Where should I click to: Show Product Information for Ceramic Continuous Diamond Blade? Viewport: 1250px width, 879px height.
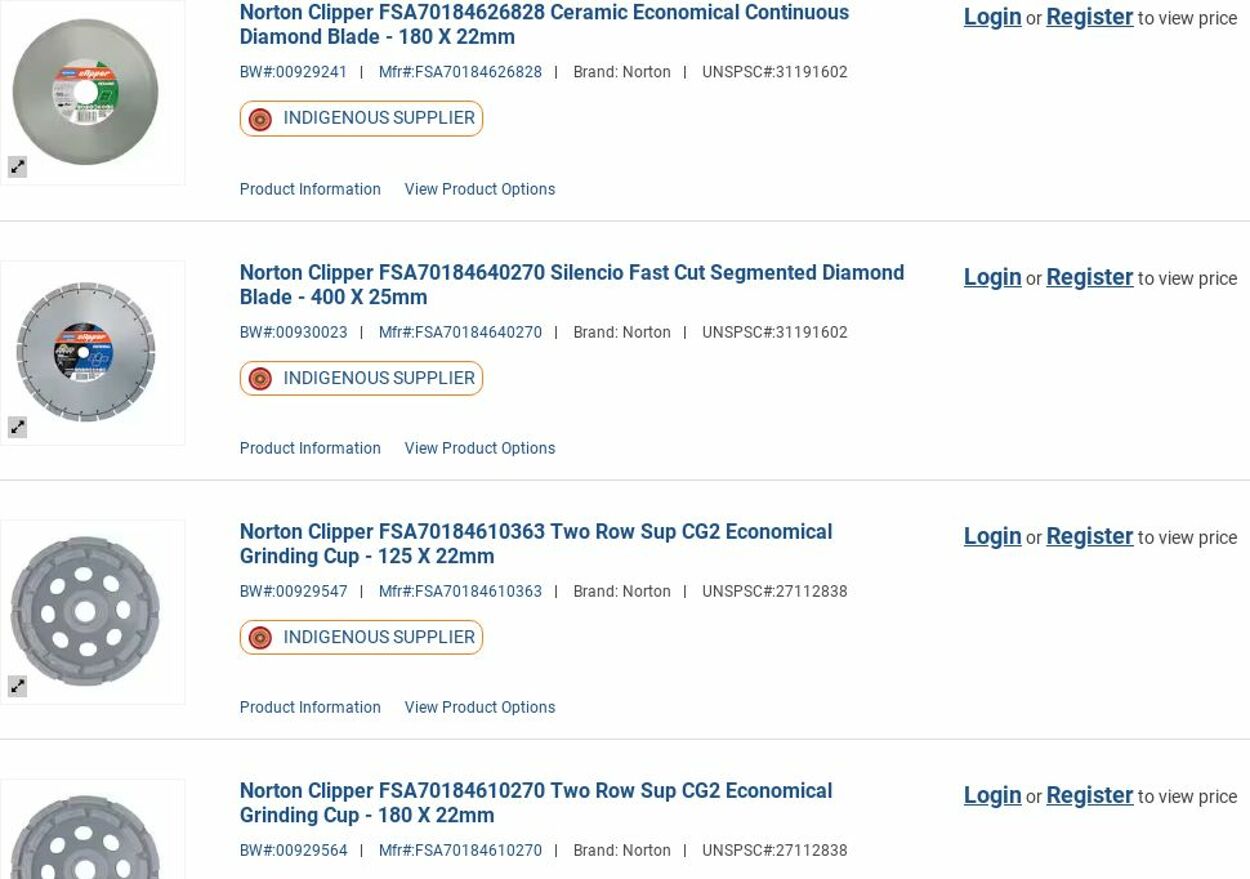[310, 189]
